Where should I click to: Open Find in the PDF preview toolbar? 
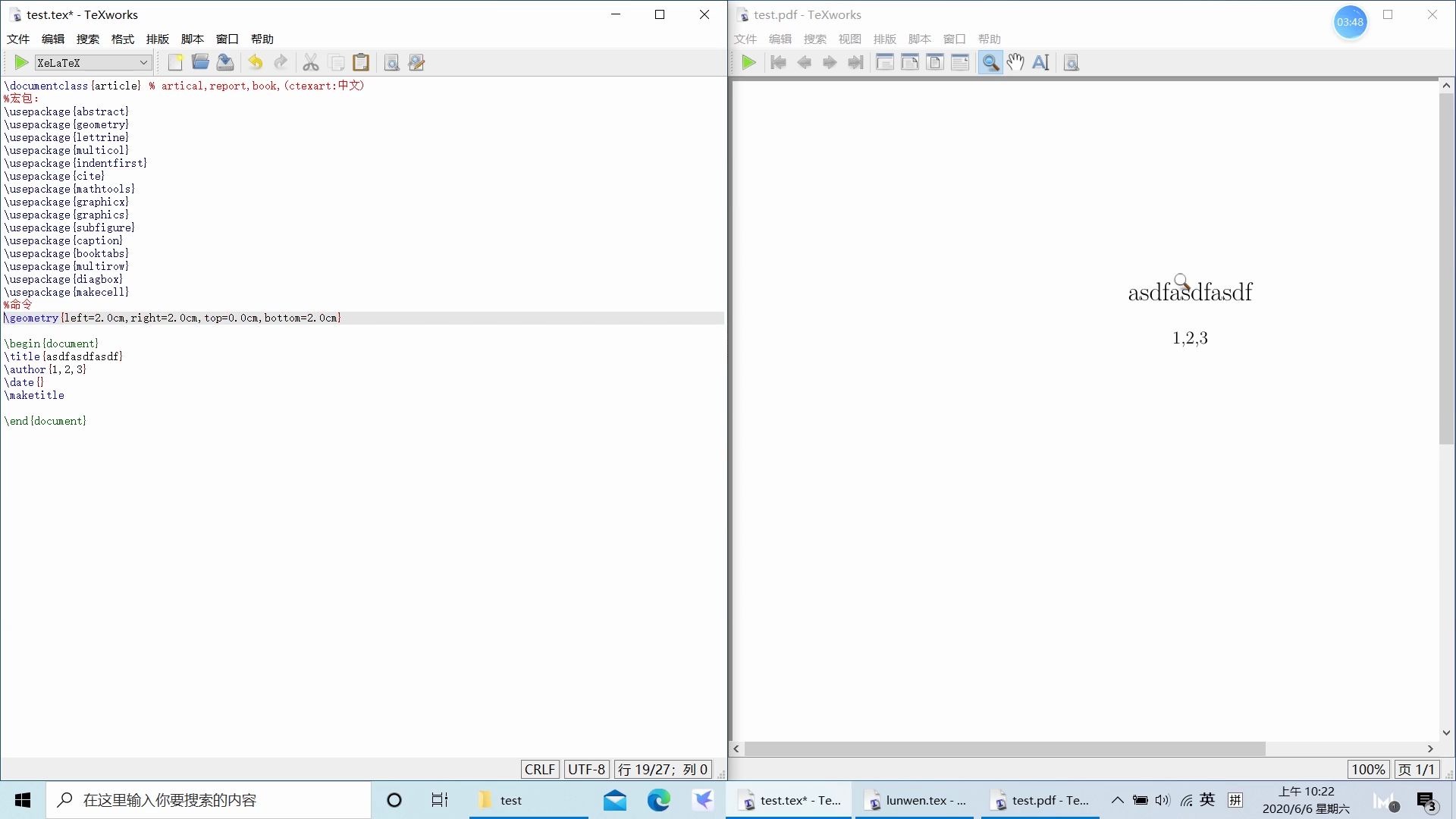click(1071, 63)
